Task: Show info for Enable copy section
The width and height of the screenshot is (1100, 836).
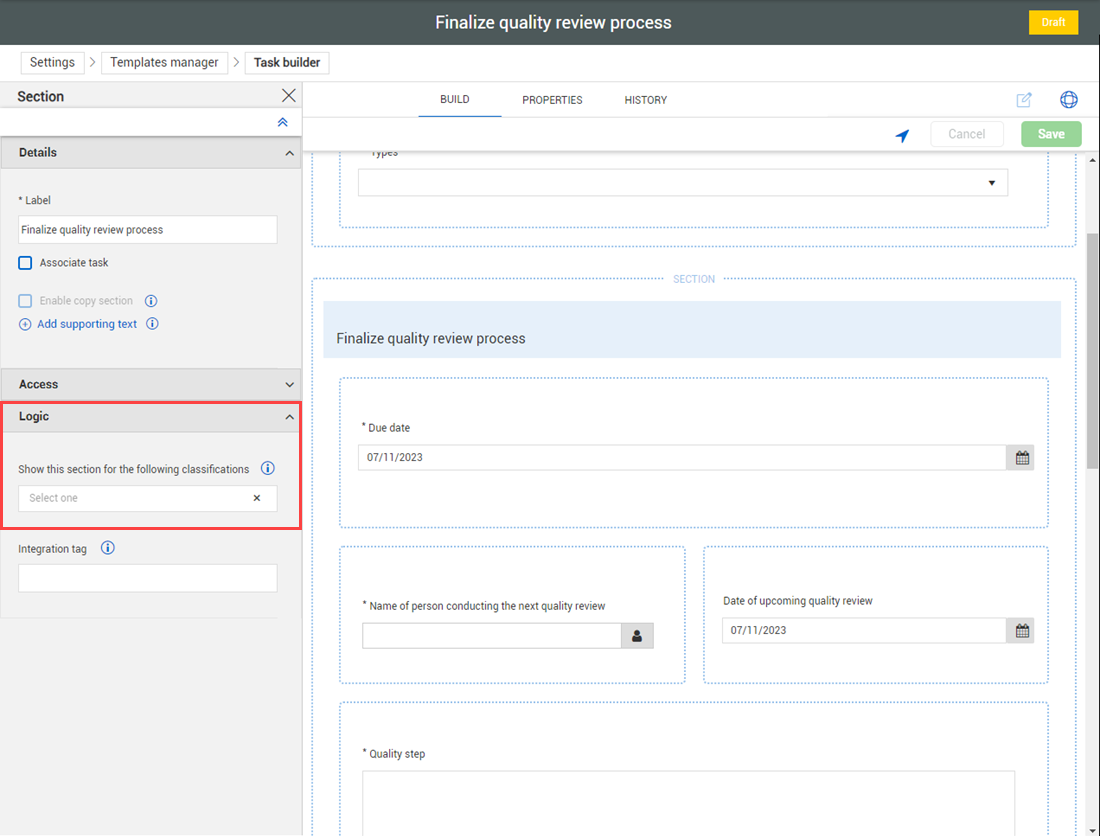Action: tap(151, 301)
